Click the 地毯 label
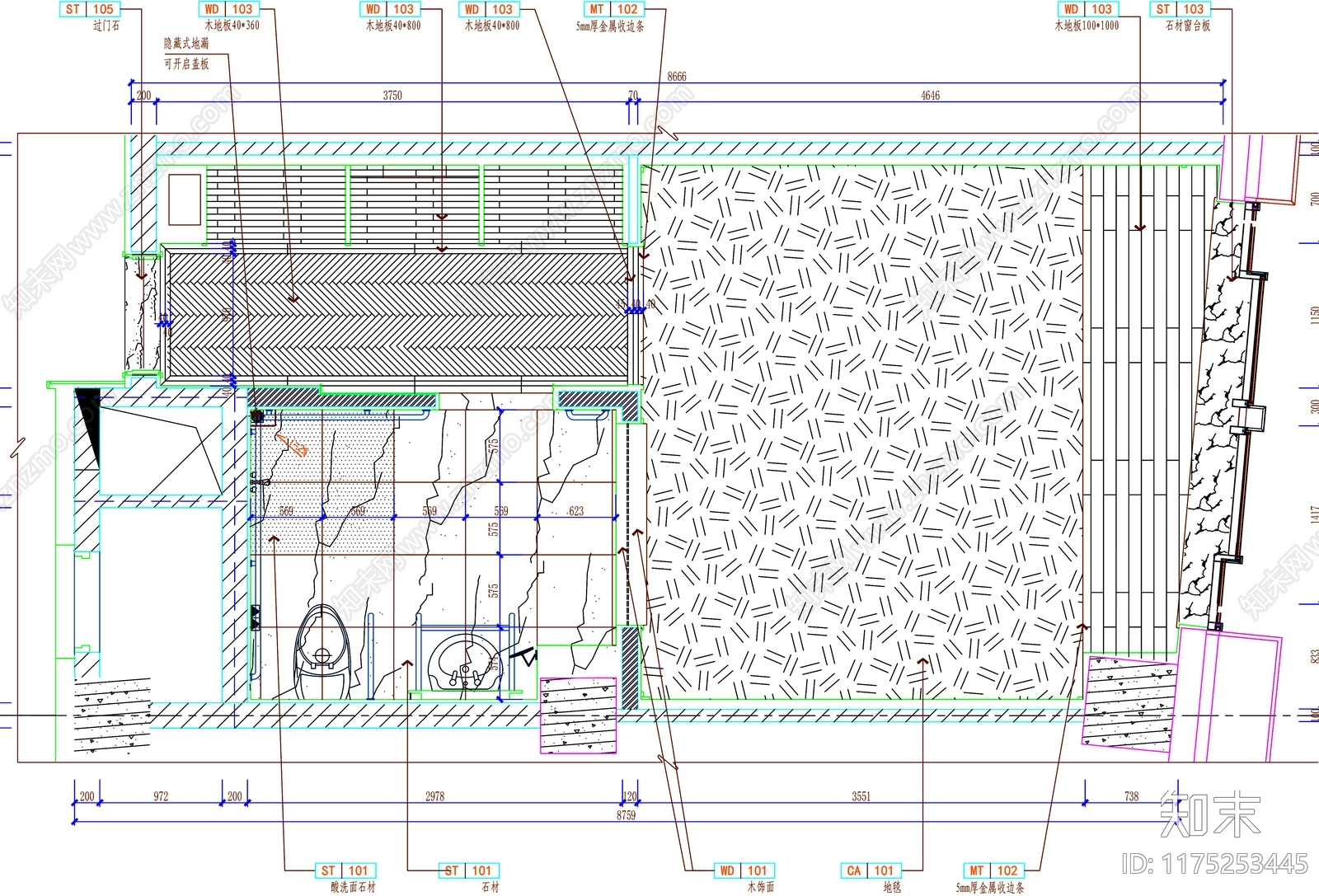 (x=892, y=888)
